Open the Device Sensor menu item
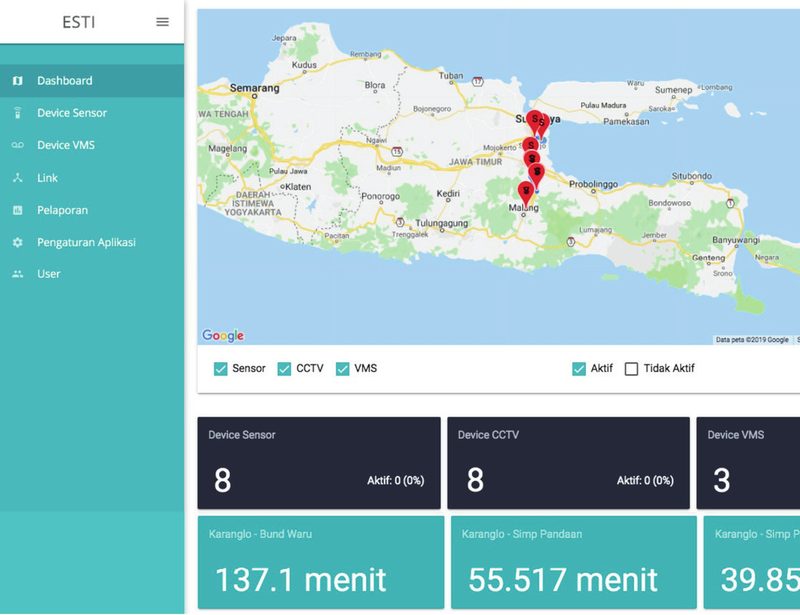800x615 pixels. point(92,113)
